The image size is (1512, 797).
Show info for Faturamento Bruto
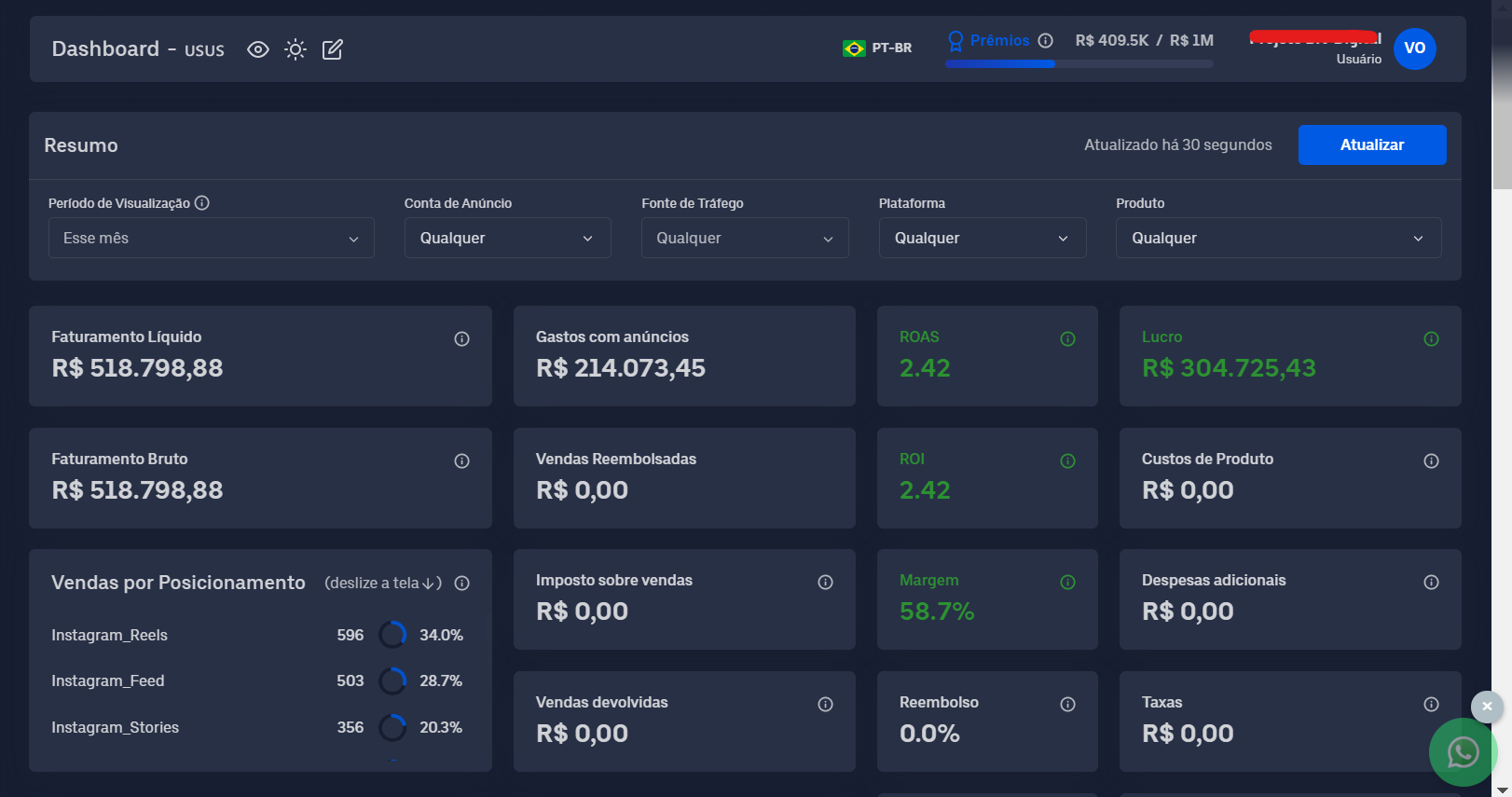pyautogui.click(x=461, y=461)
